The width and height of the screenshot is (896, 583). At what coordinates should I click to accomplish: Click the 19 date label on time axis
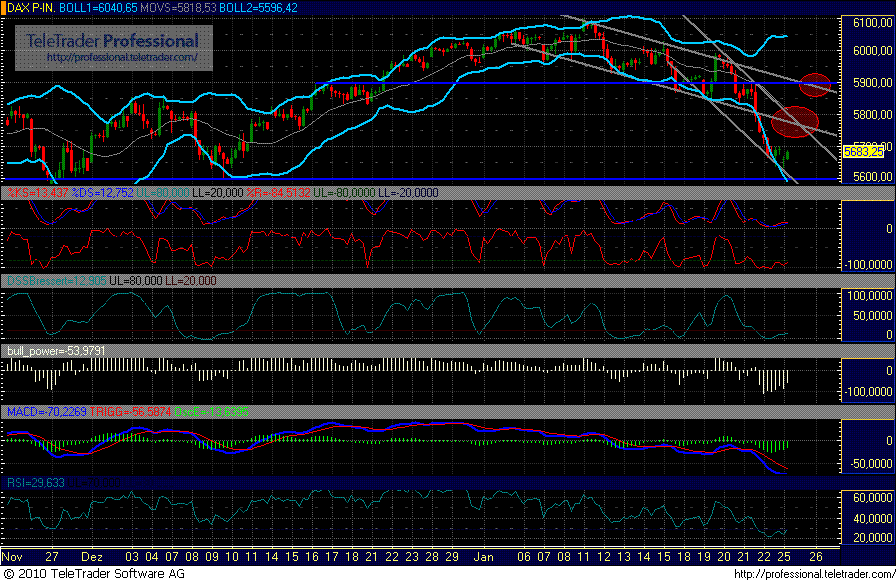[704, 557]
